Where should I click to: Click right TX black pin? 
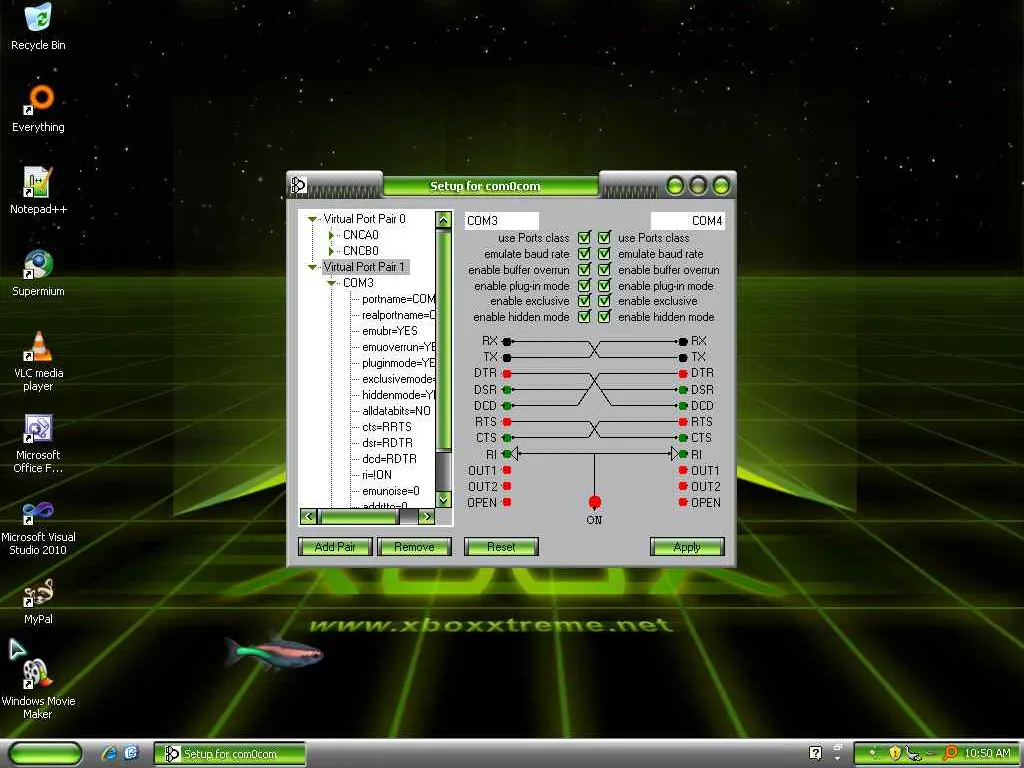pos(683,357)
